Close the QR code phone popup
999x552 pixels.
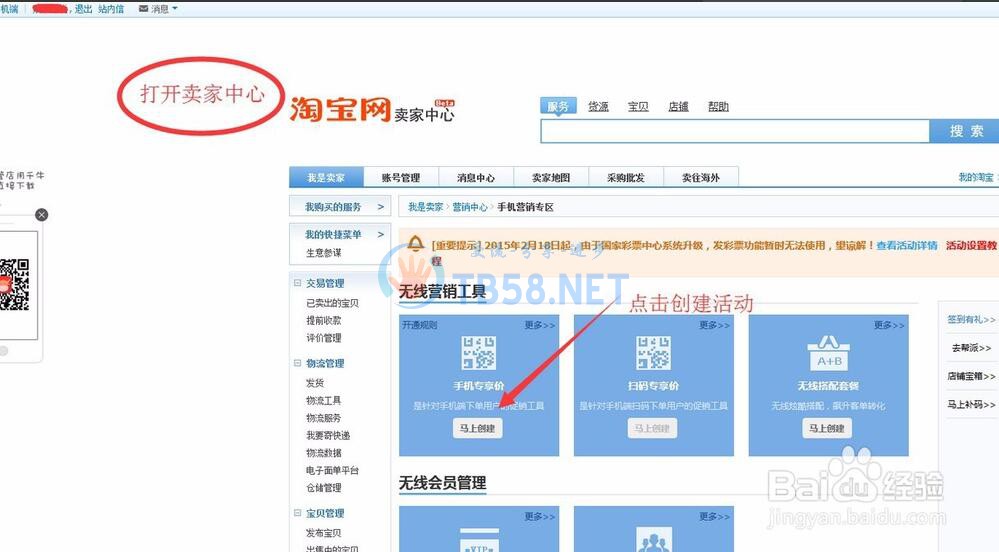click(41, 215)
